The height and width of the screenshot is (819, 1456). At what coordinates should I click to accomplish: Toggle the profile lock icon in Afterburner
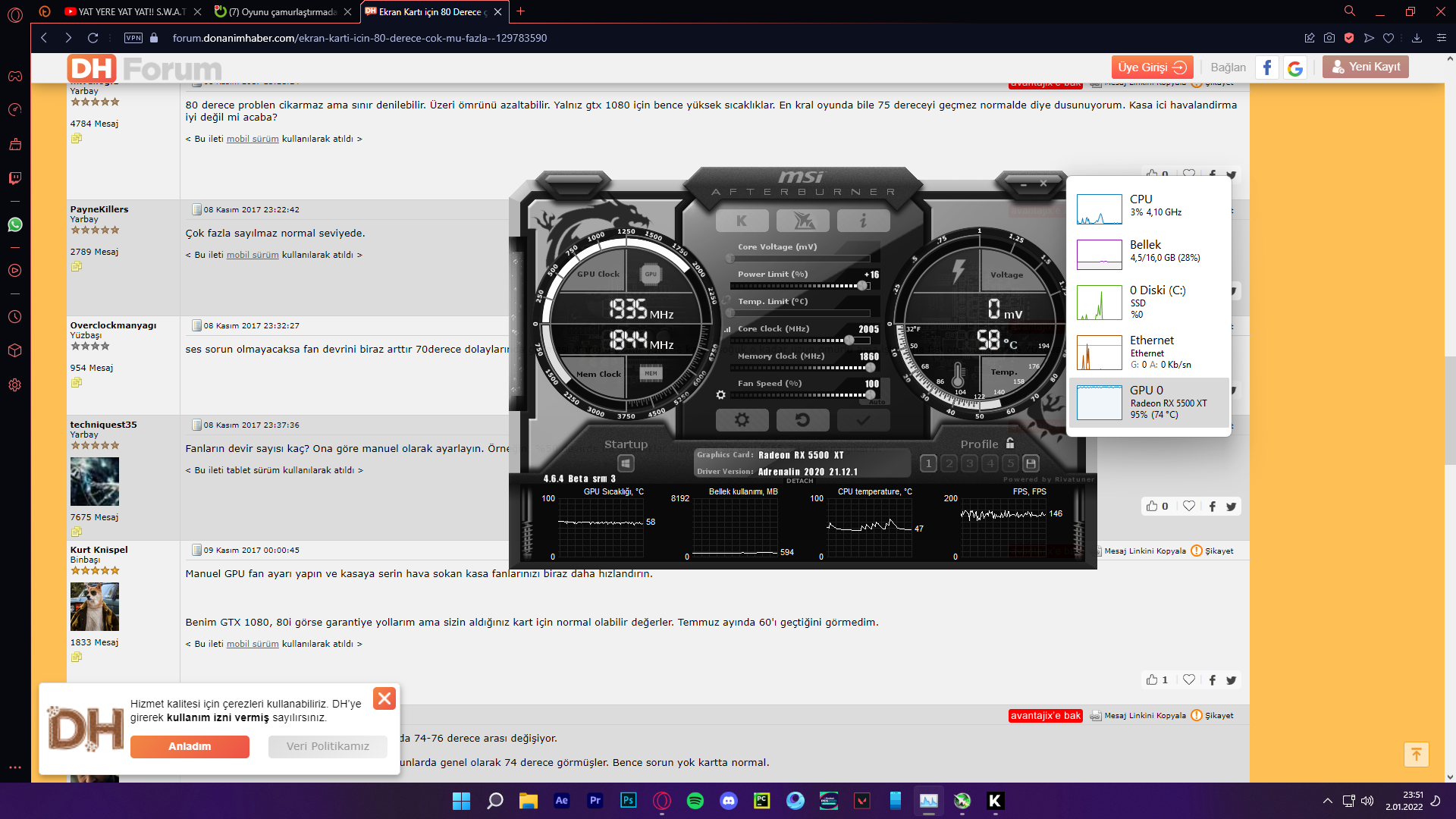[x=1010, y=443]
